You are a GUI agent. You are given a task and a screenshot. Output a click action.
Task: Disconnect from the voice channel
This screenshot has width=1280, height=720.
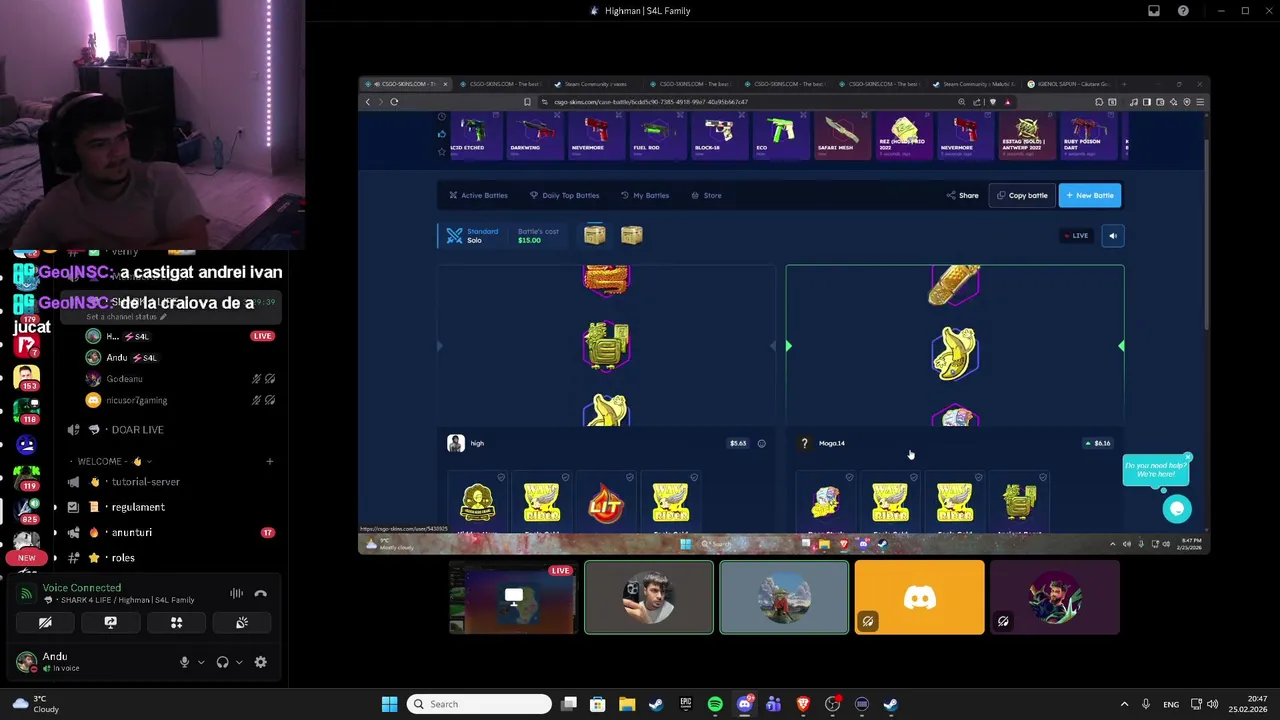coord(260,593)
